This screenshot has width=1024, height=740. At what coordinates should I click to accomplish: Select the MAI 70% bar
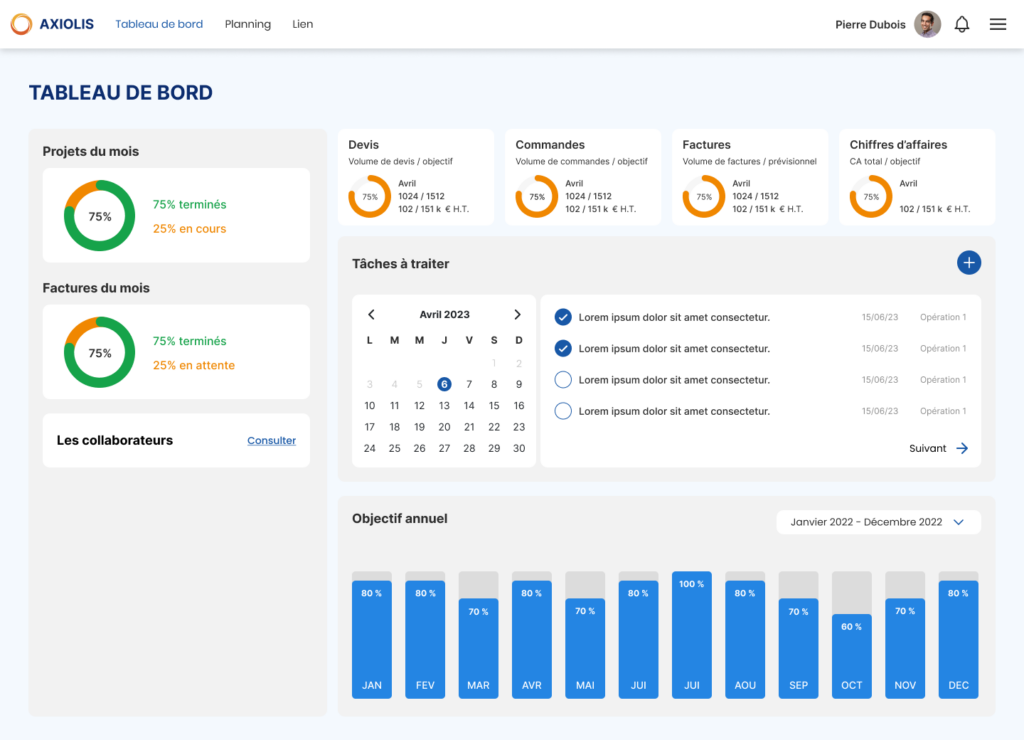[584, 648]
